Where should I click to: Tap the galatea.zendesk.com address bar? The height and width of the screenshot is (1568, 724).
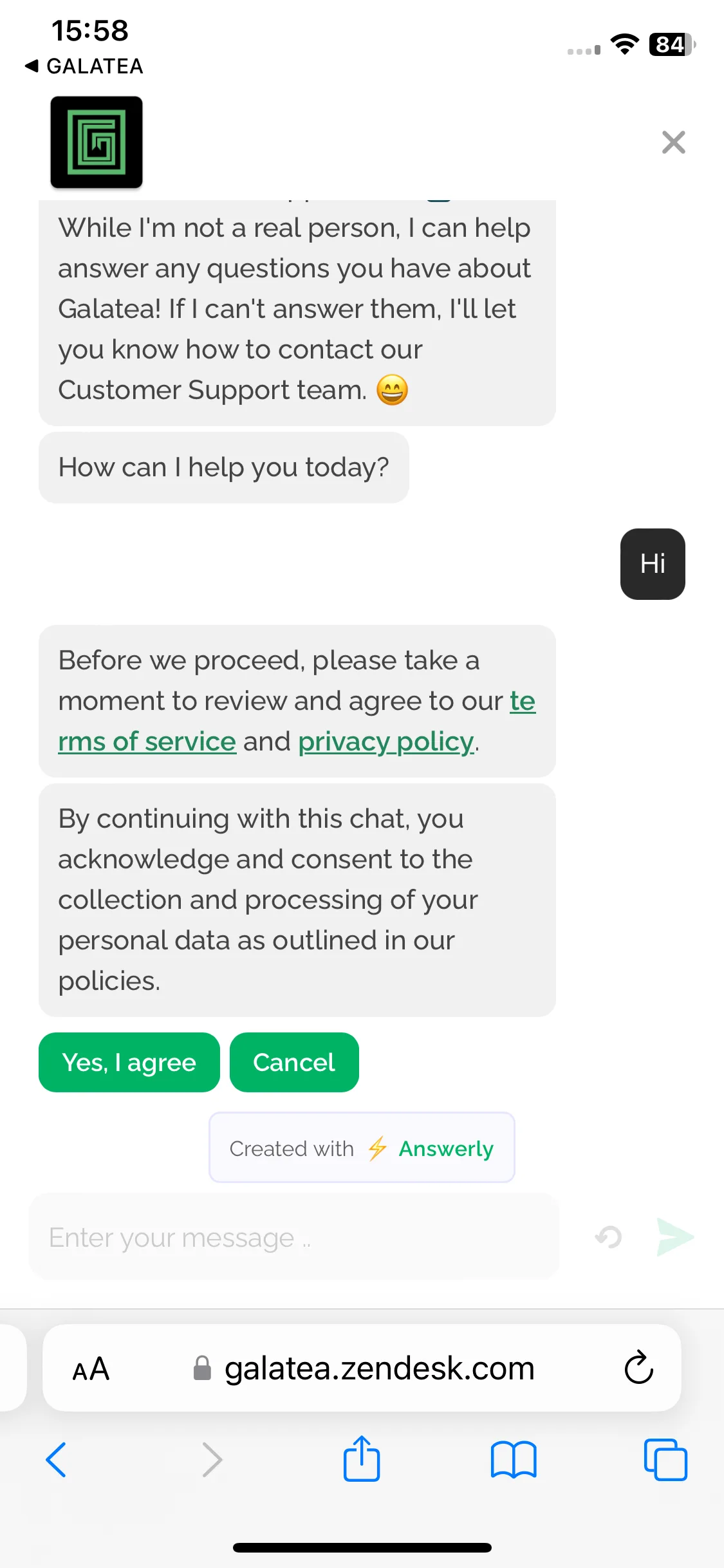[x=362, y=1368]
